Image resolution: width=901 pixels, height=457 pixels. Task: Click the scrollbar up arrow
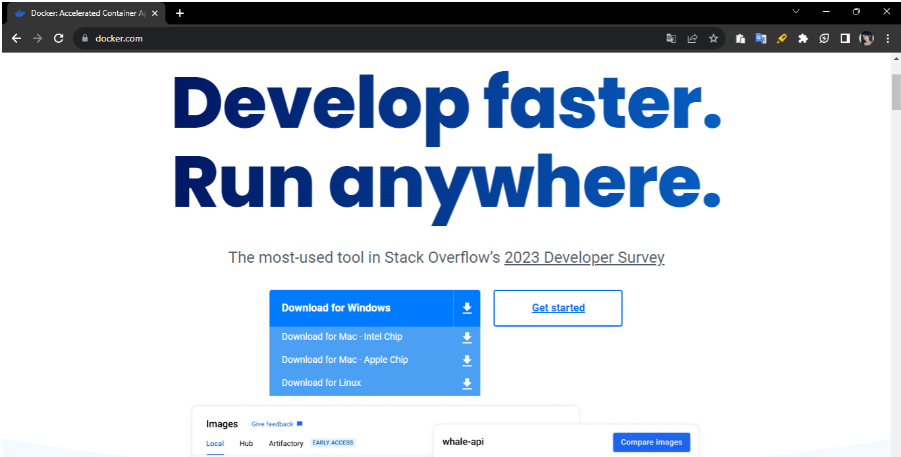click(x=896, y=59)
